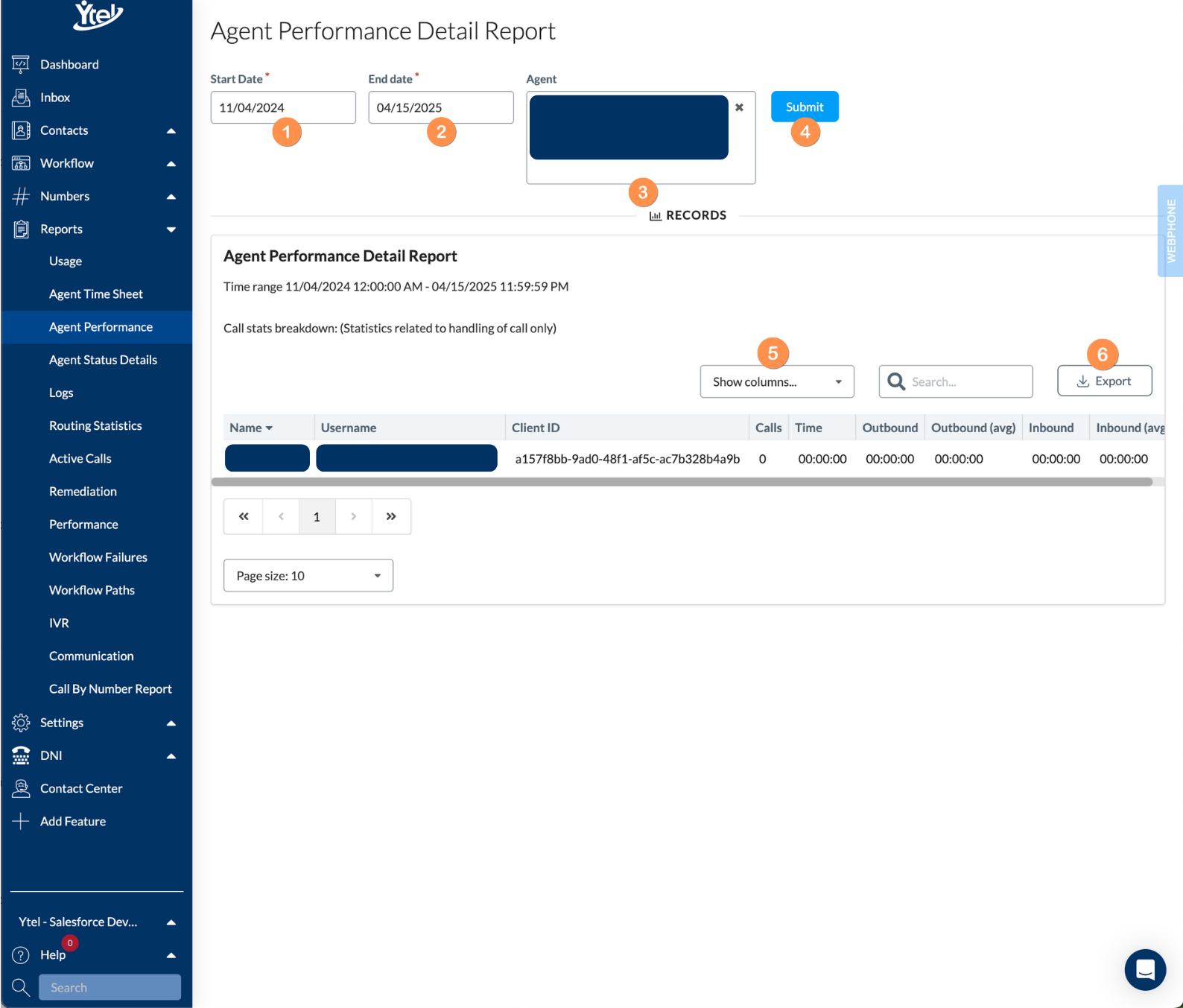Open Agent Status Details report
Screen dimensions: 1183x1008
[103, 360]
